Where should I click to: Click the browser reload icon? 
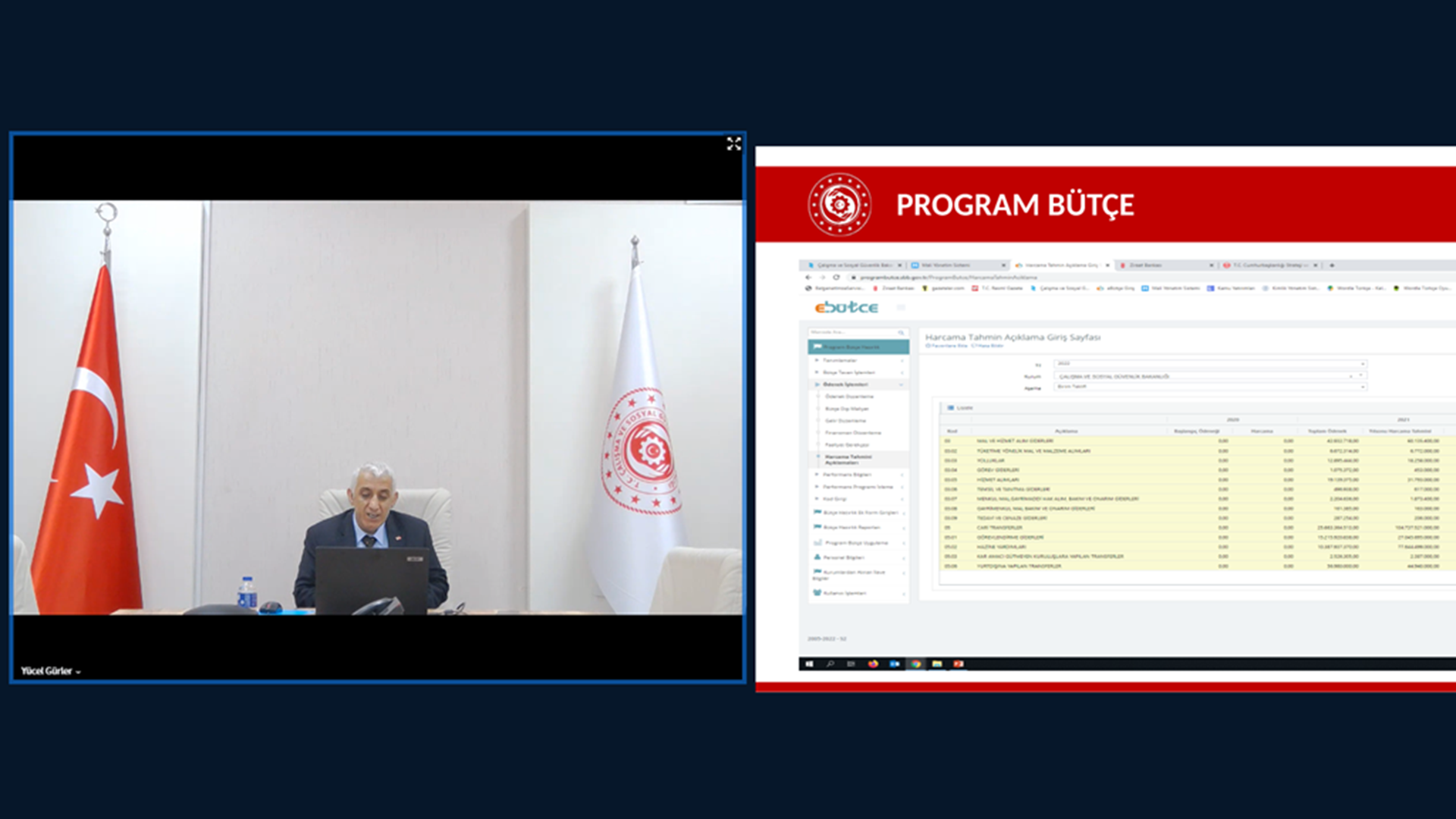[836, 278]
